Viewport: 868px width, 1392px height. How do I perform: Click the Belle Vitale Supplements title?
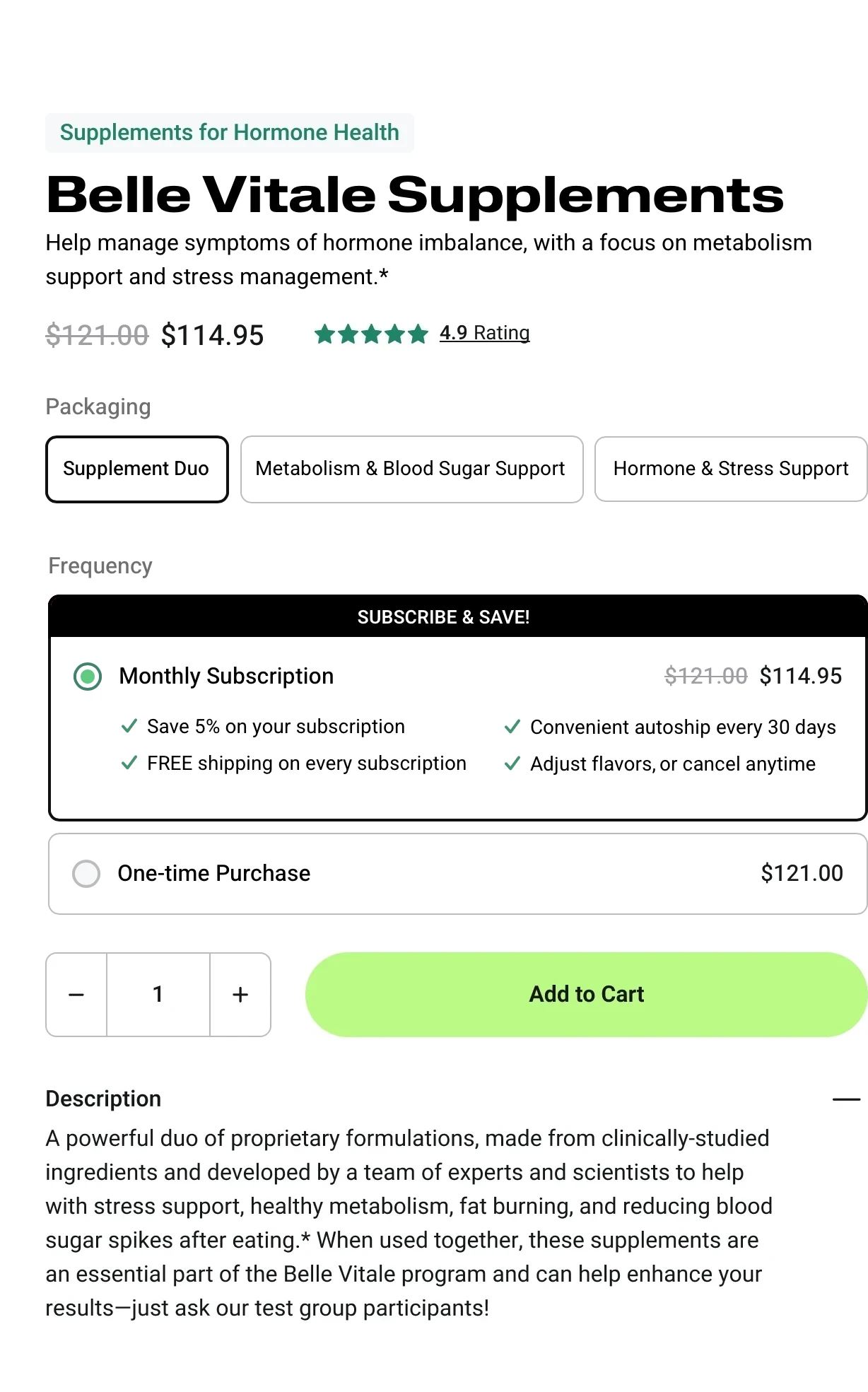(416, 195)
